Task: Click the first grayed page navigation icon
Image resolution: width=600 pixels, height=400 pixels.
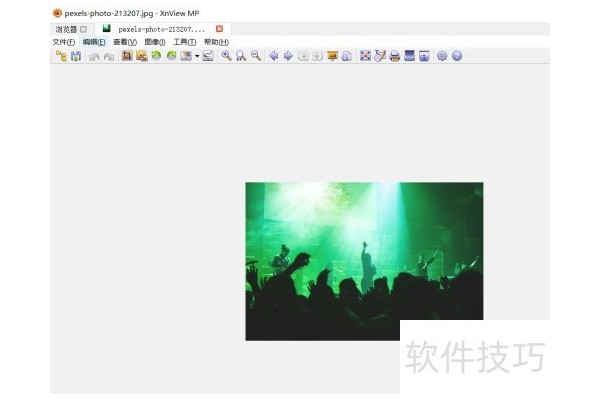Action: 303,56
